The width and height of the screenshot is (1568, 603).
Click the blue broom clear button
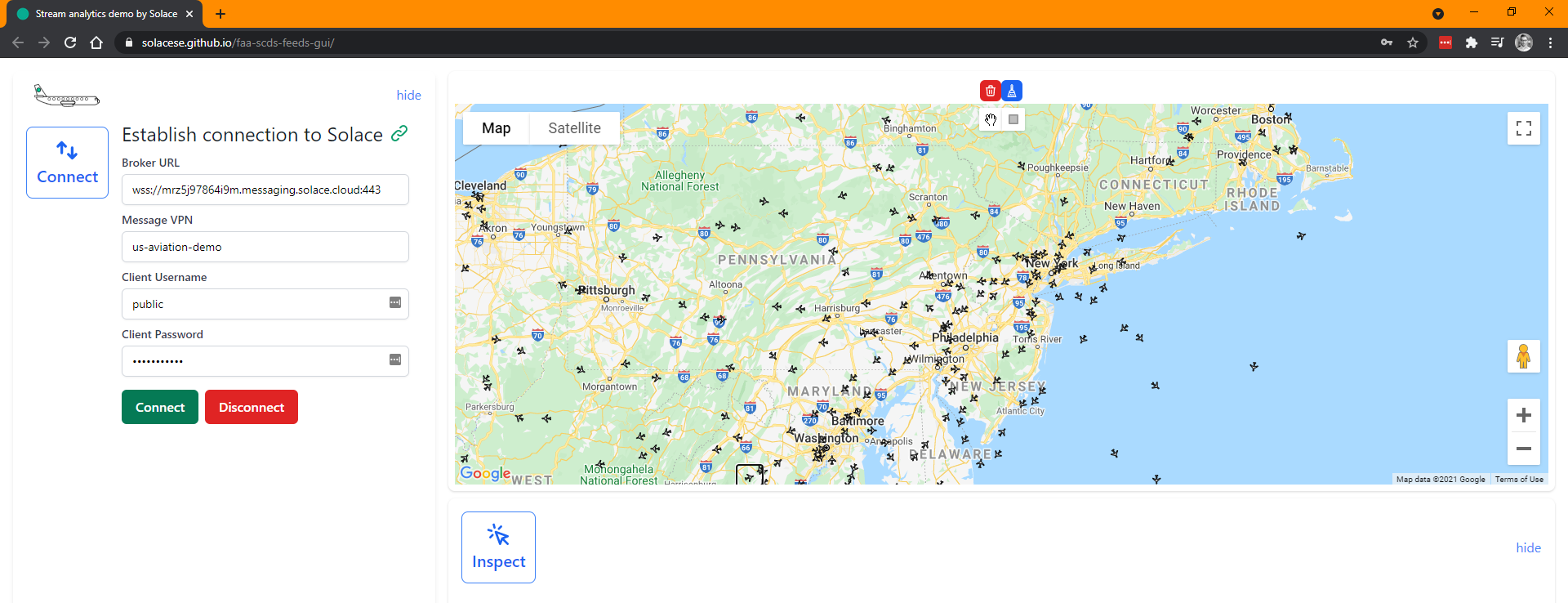1012,91
